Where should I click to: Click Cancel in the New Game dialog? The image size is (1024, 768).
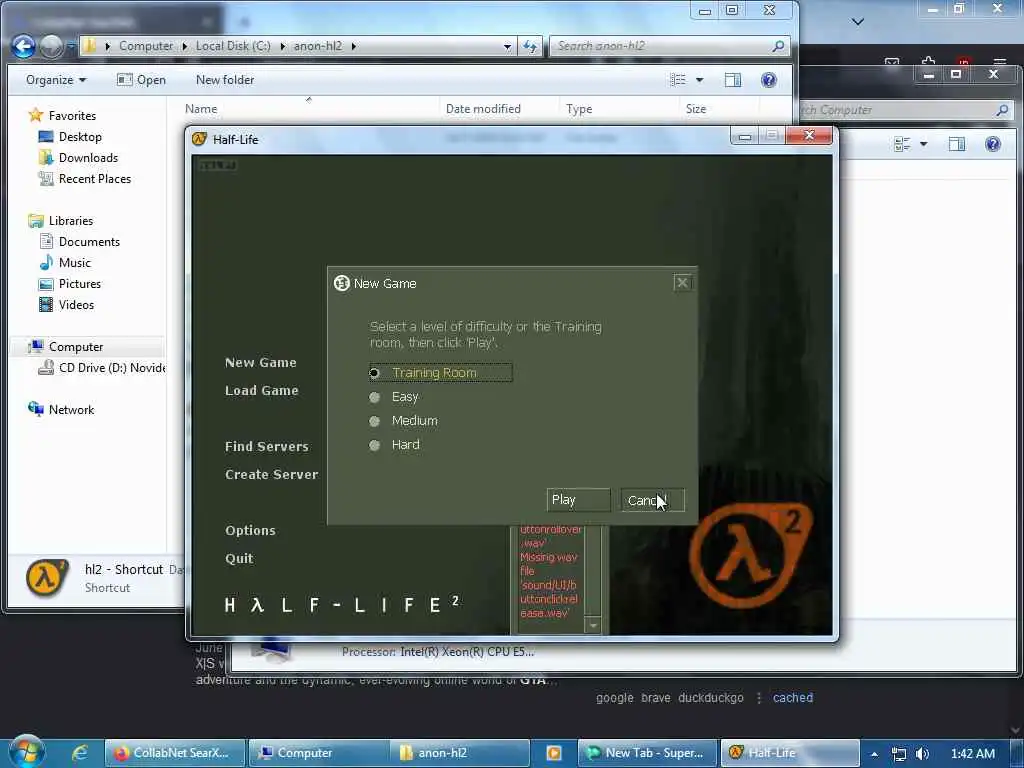pyautogui.click(x=652, y=500)
